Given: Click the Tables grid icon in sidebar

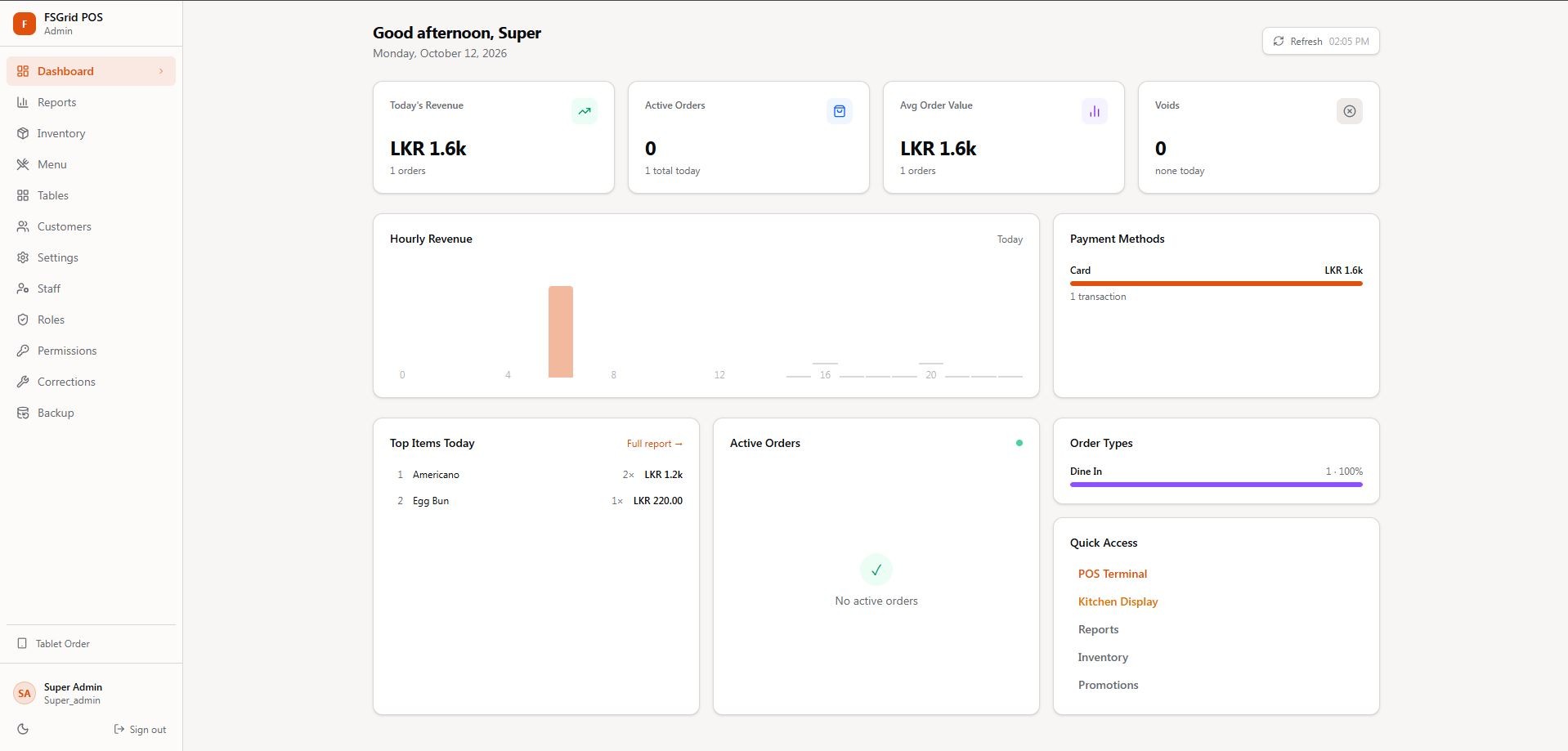Looking at the screenshot, I should (23, 195).
